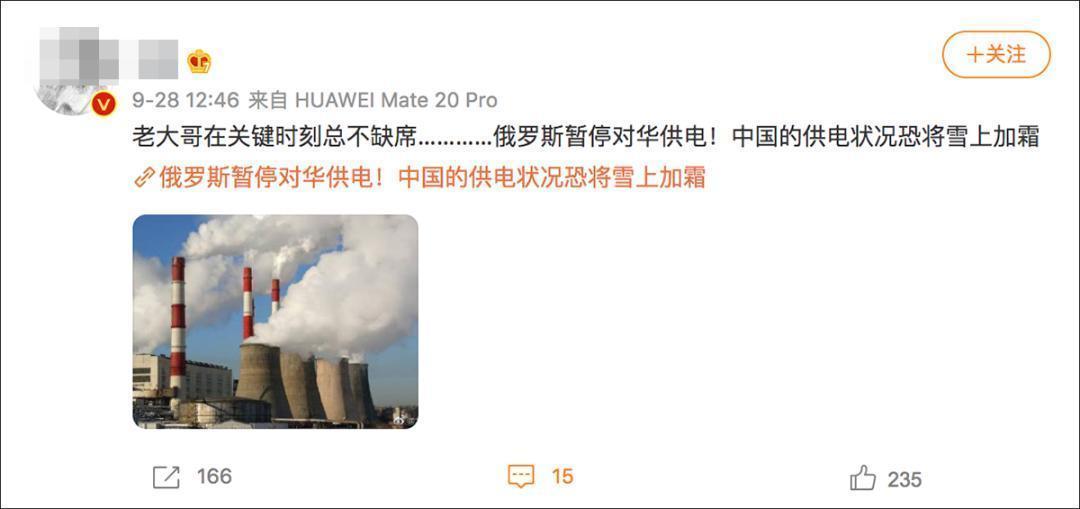
Task: Click the plus sign in 关注 button
Action: tap(975, 55)
